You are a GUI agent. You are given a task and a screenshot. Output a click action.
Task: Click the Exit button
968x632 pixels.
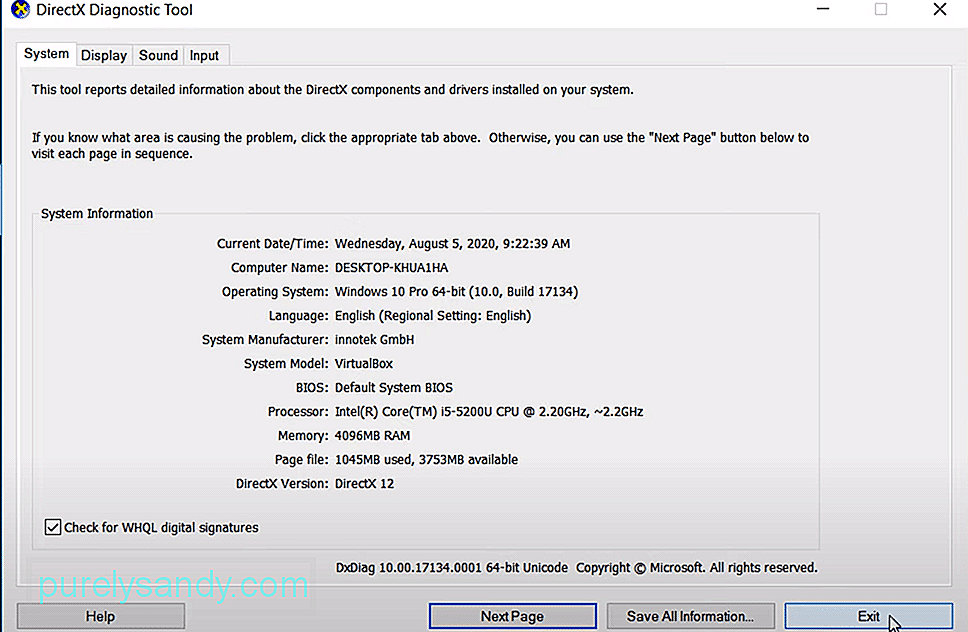pos(868,617)
